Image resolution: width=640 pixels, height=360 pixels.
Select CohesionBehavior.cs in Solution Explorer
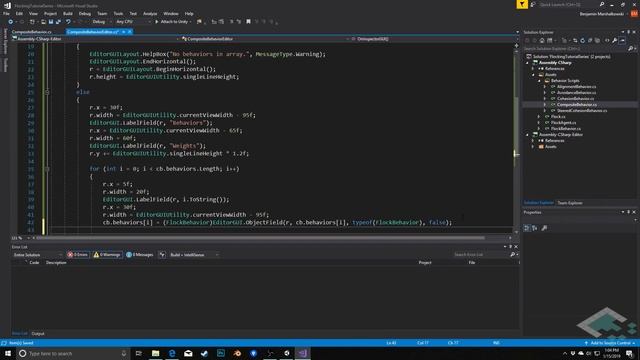(x=576, y=99)
